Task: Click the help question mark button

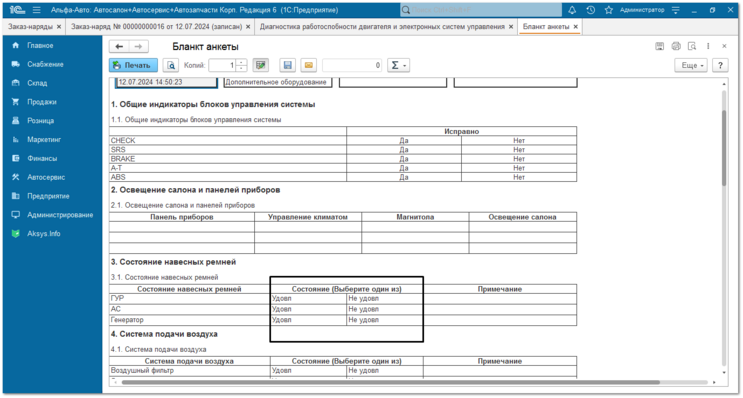Action: click(x=720, y=65)
